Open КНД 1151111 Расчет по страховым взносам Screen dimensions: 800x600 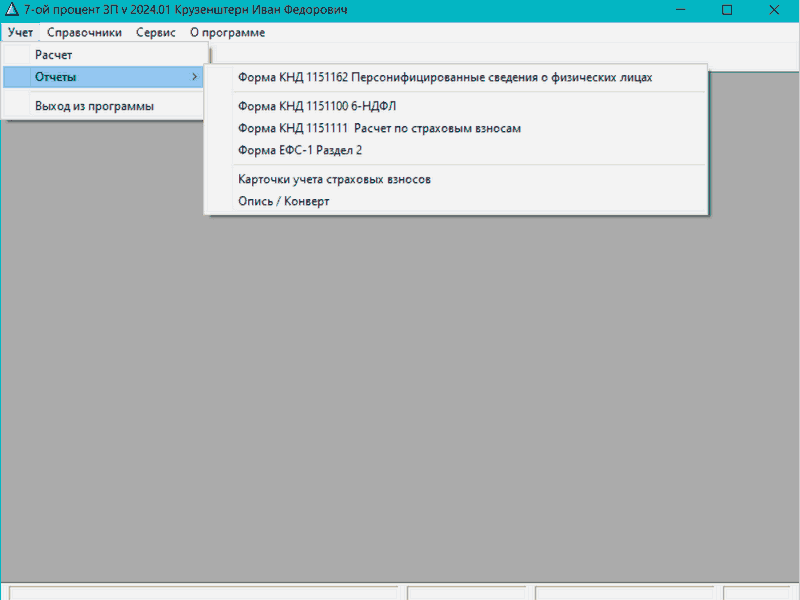pos(379,128)
